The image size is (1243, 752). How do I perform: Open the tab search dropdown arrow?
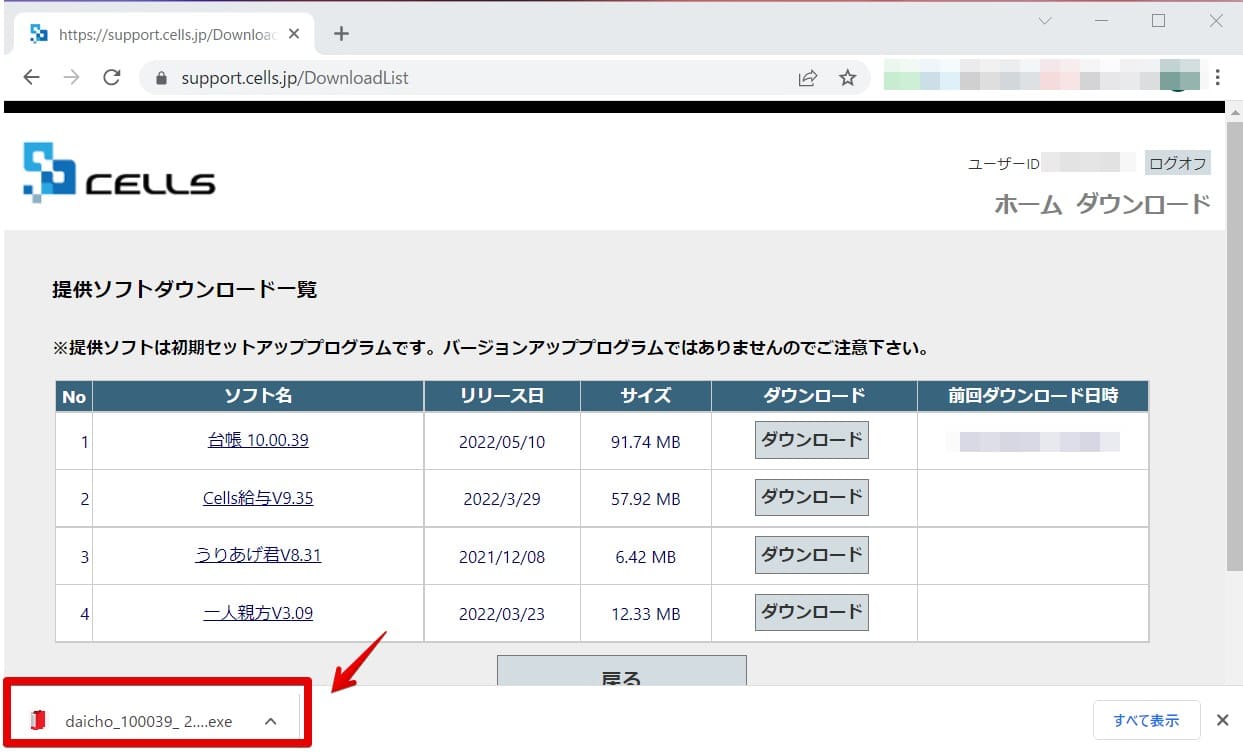pos(1045,21)
